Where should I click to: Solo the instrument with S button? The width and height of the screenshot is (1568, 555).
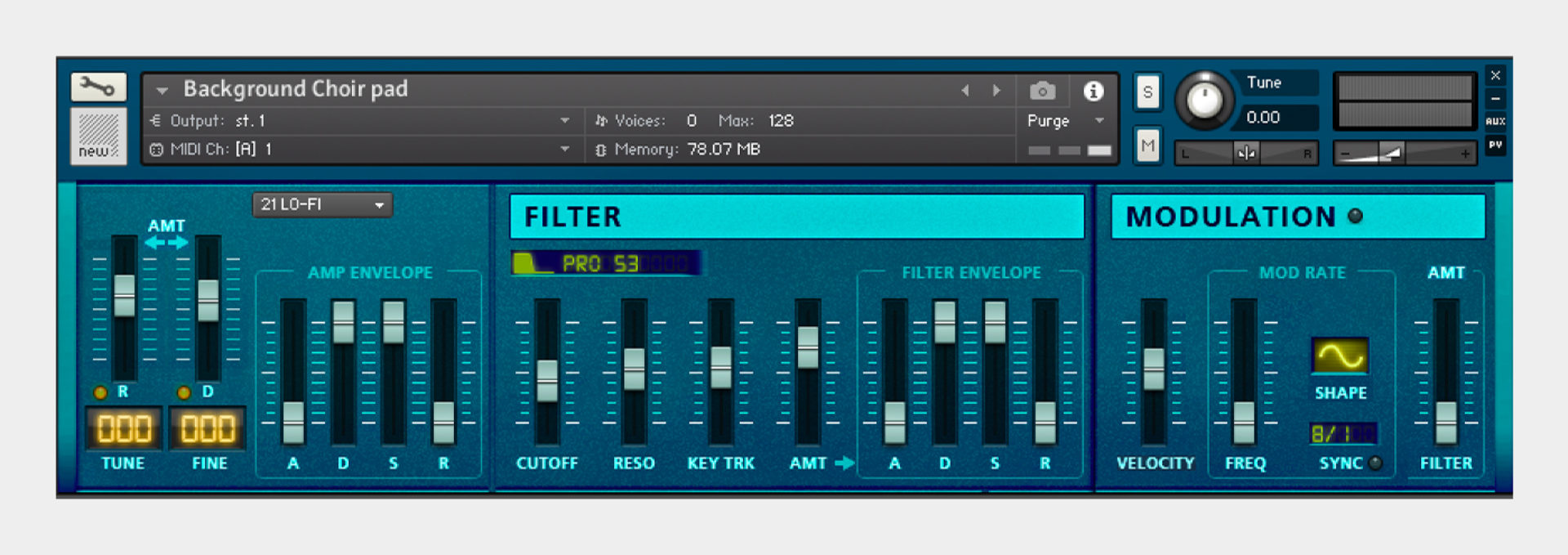(x=1147, y=92)
